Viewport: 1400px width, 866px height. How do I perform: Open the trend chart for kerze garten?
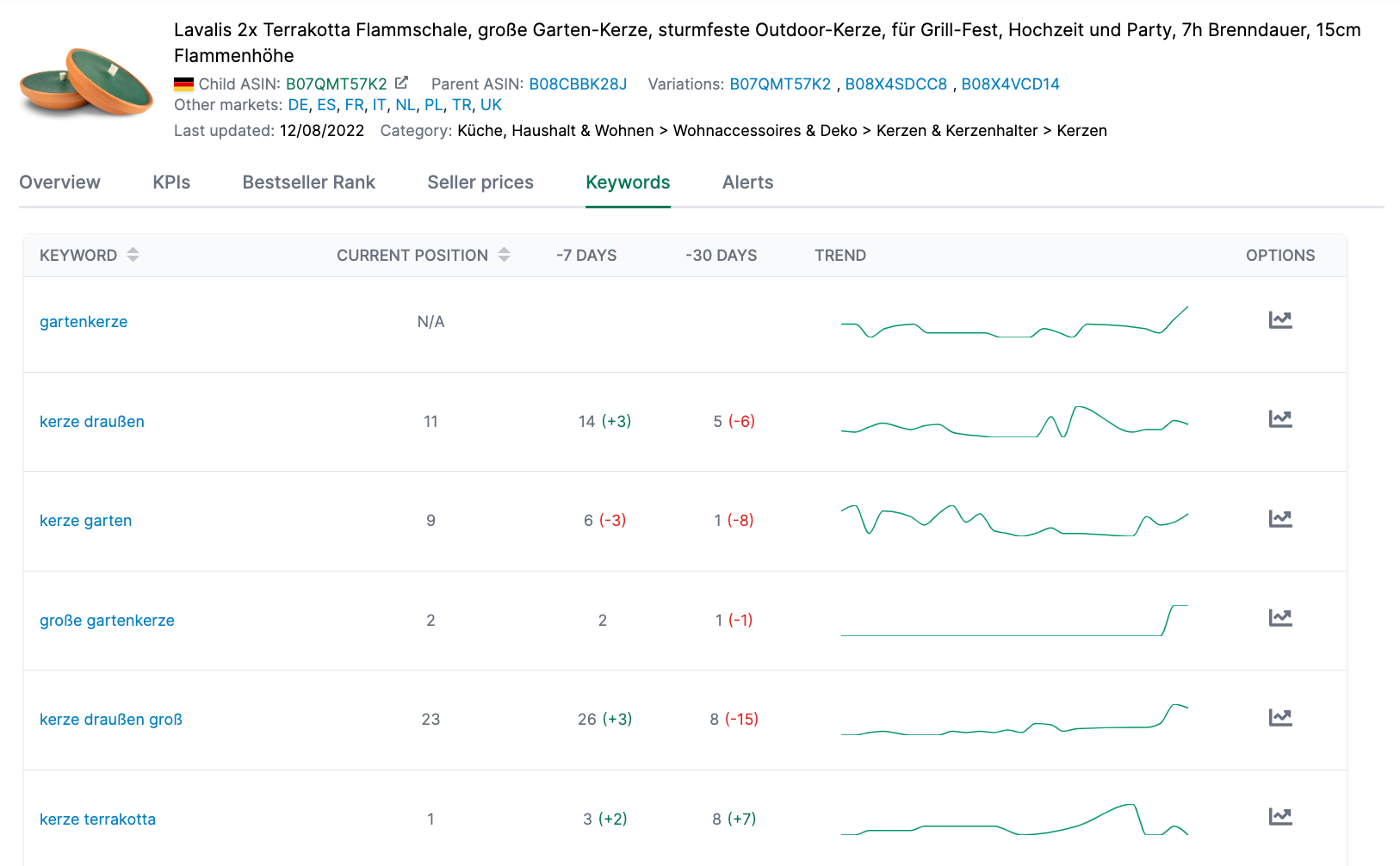pyautogui.click(x=1281, y=518)
